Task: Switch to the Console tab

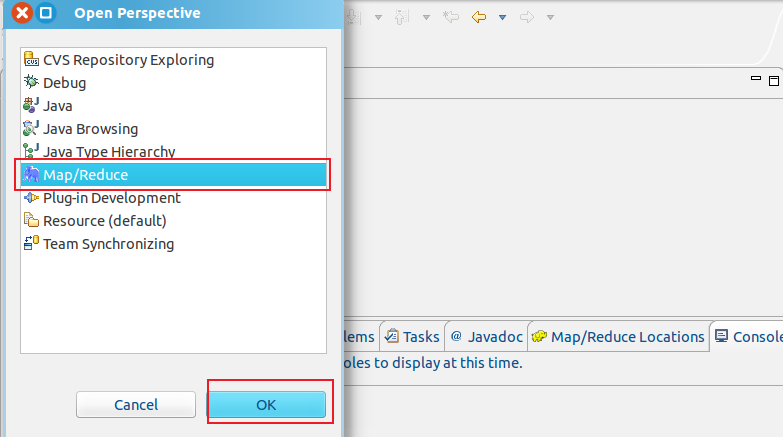Action: point(748,337)
